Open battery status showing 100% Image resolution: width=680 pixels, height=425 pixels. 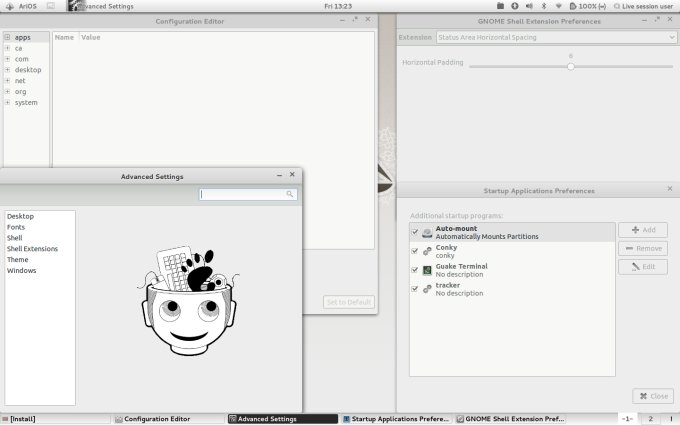point(588,6)
